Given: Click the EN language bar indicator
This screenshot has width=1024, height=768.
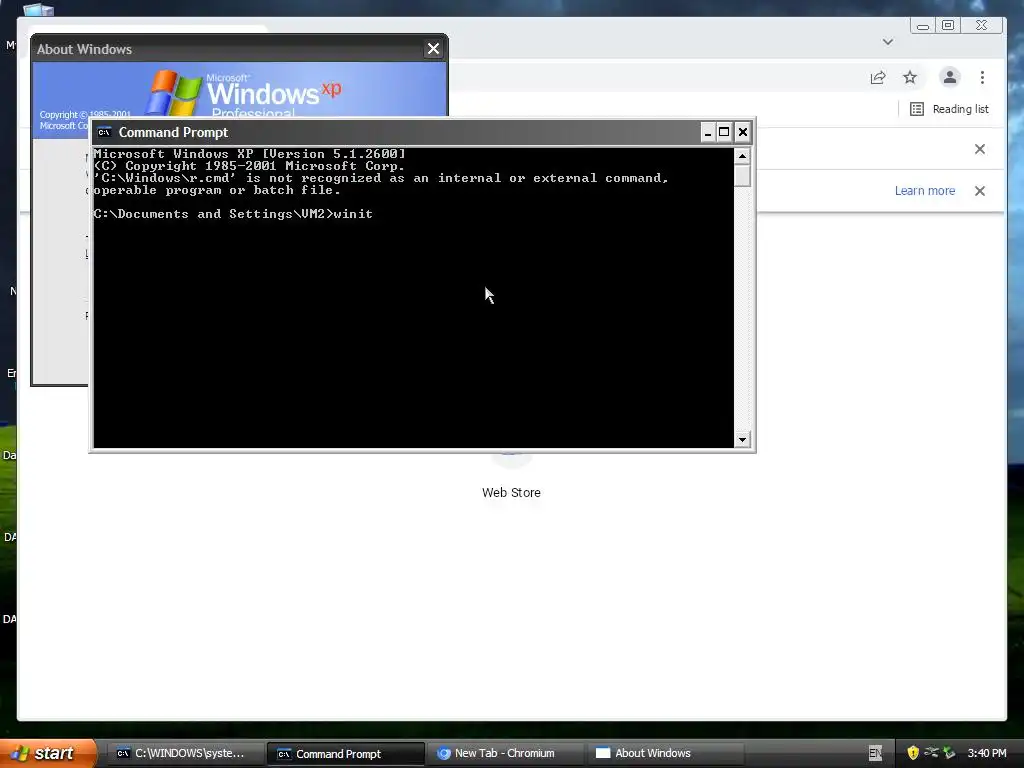Looking at the screenshot, I should [x=875, y=754].
